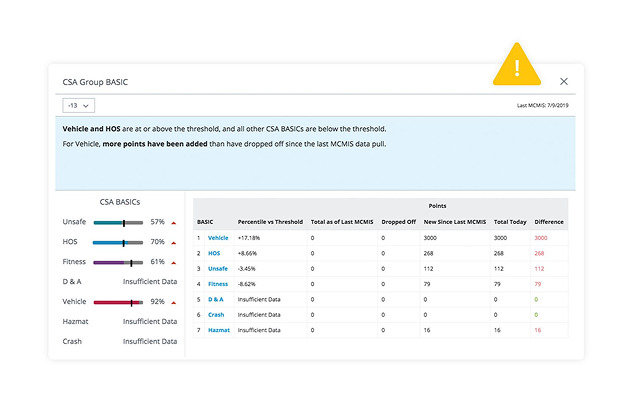Screen dimensions: 633x408
Task: Click the Last MCMIS date text
Action: [543, 105]
